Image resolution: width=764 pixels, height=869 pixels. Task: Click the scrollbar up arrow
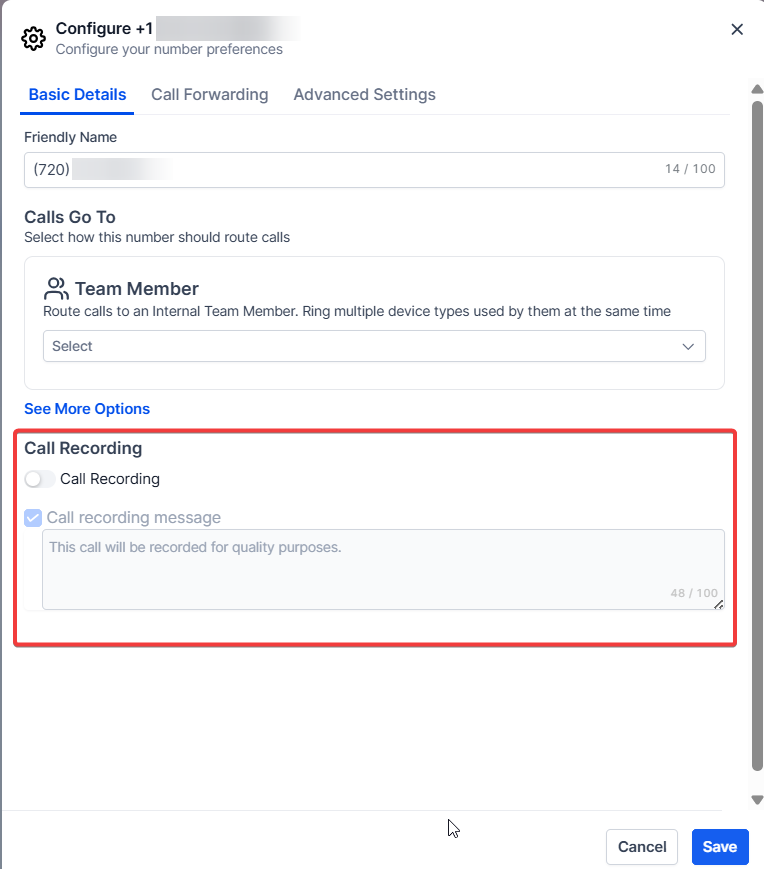(x=757, y=90)
